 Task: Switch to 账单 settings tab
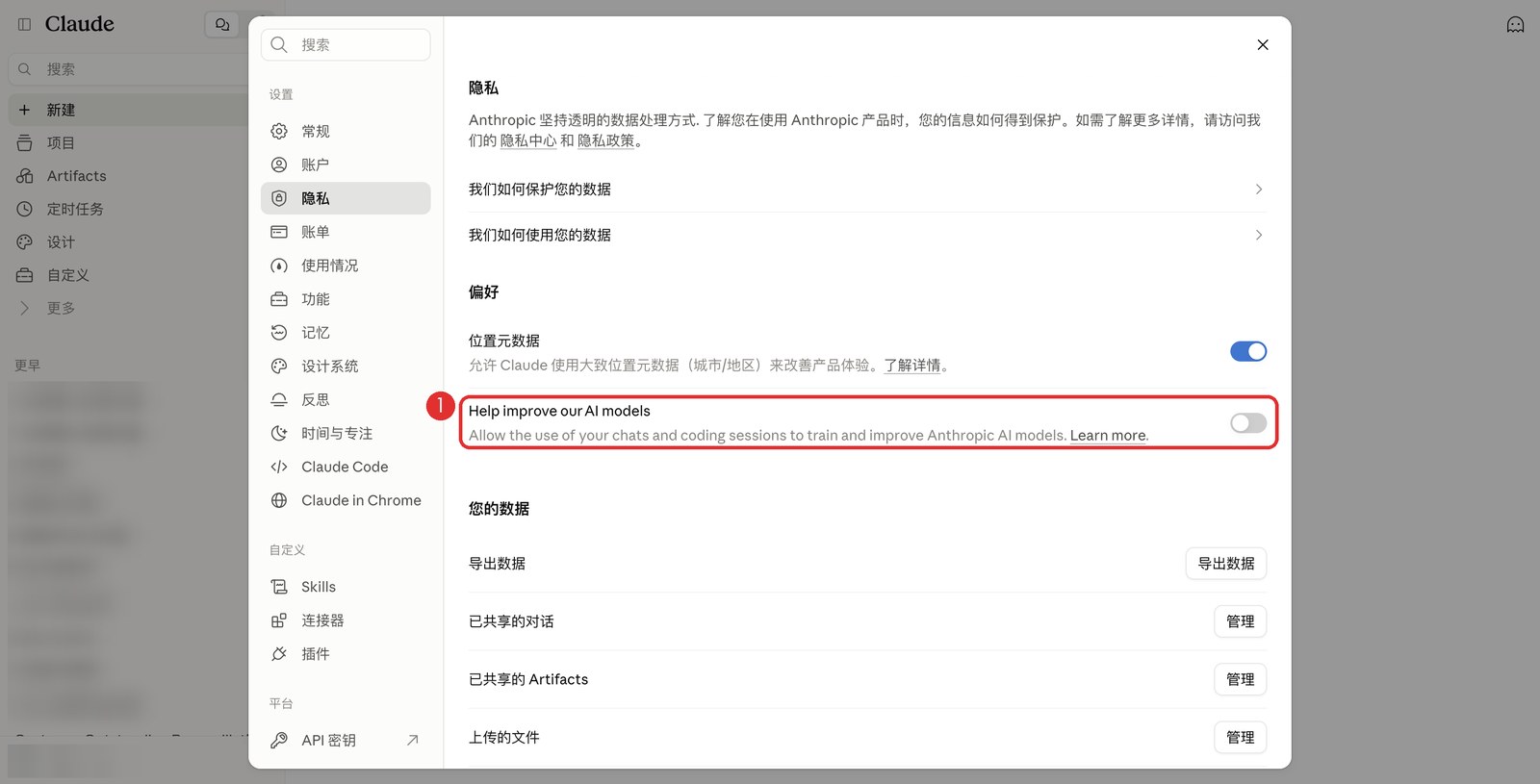[346, 232]
